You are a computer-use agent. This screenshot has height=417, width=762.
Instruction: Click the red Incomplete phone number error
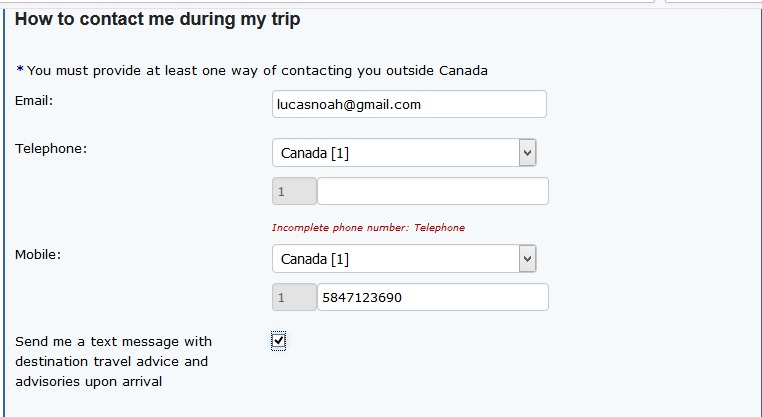(x=368, y=228)
